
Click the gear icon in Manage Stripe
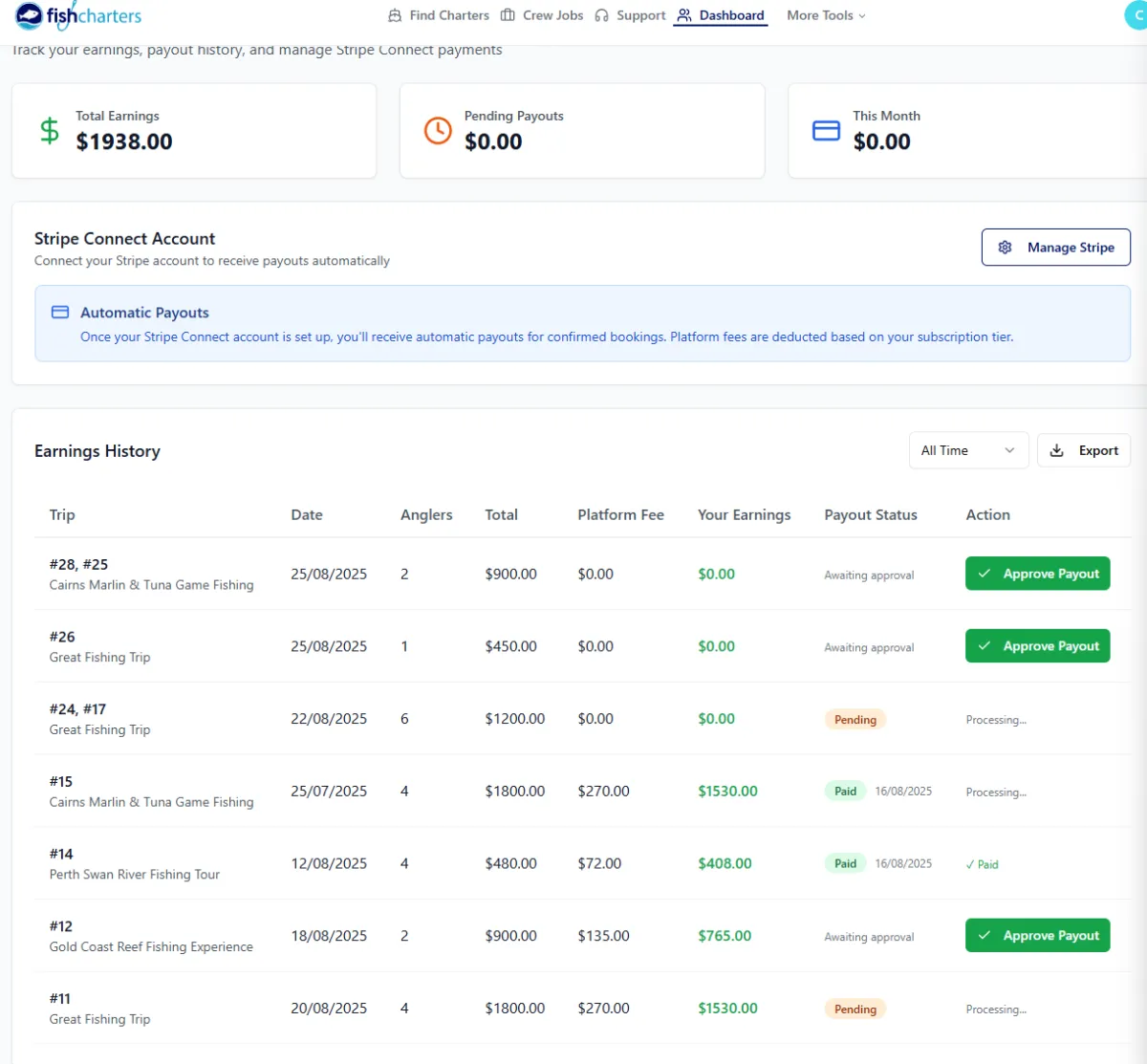point(1005,248)
